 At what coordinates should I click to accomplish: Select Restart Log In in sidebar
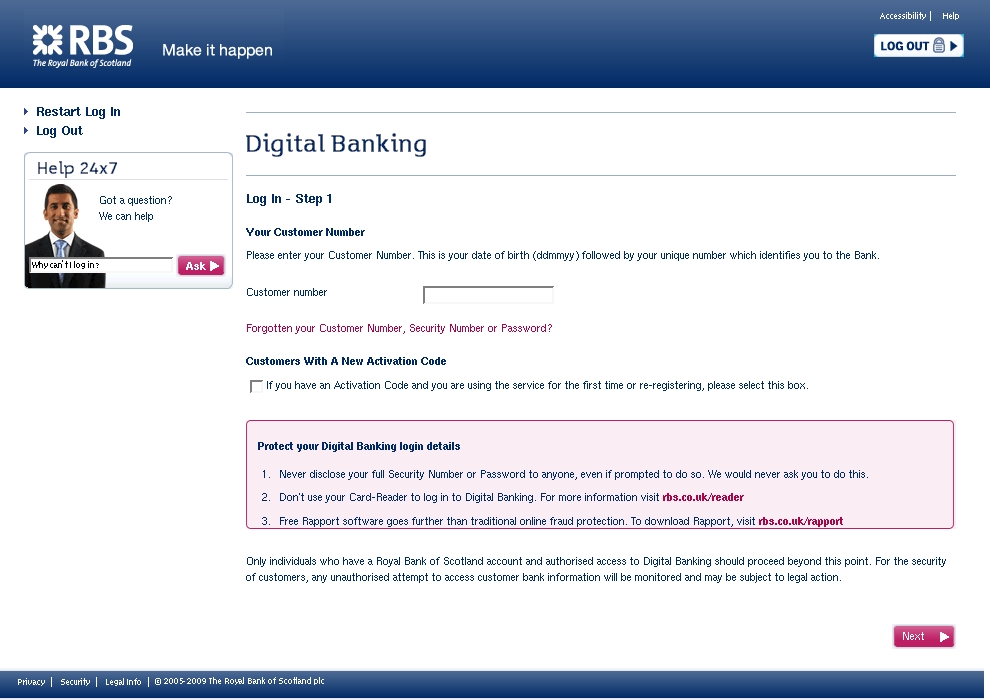click(78, 112)
